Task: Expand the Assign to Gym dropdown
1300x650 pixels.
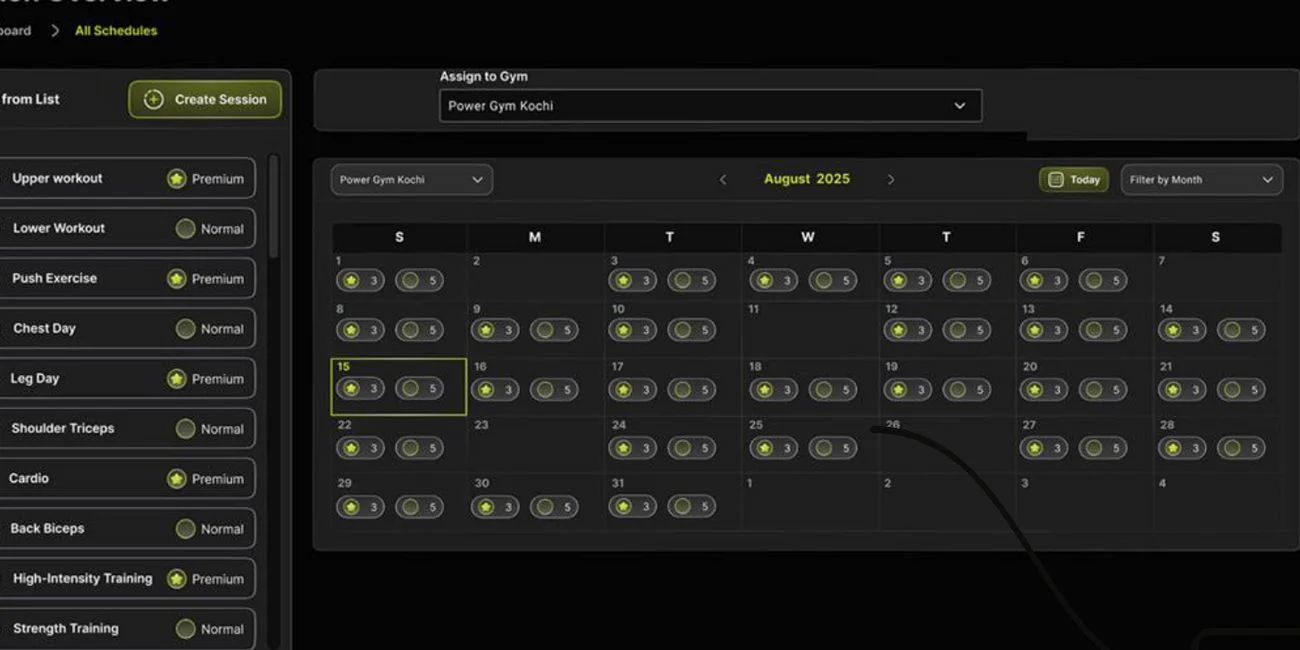Action: [710, 106]
